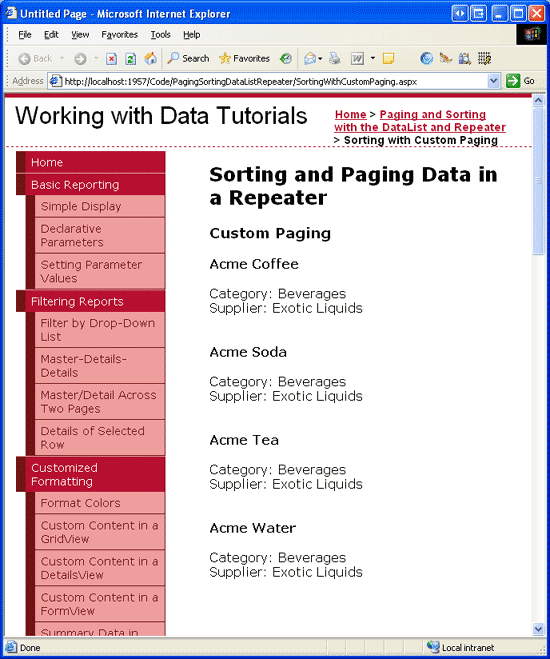Click the Forward navigation arrow icon
550x659 pixels.
(80, 59)
